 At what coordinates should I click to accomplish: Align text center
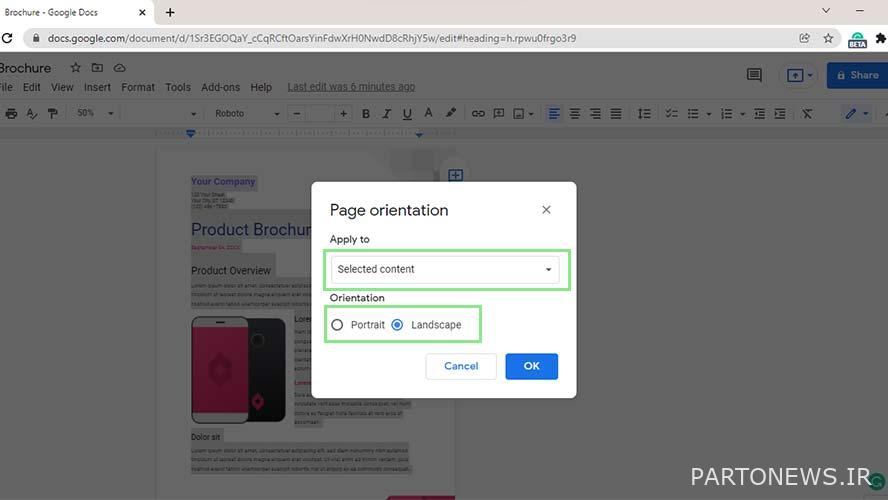574,114
